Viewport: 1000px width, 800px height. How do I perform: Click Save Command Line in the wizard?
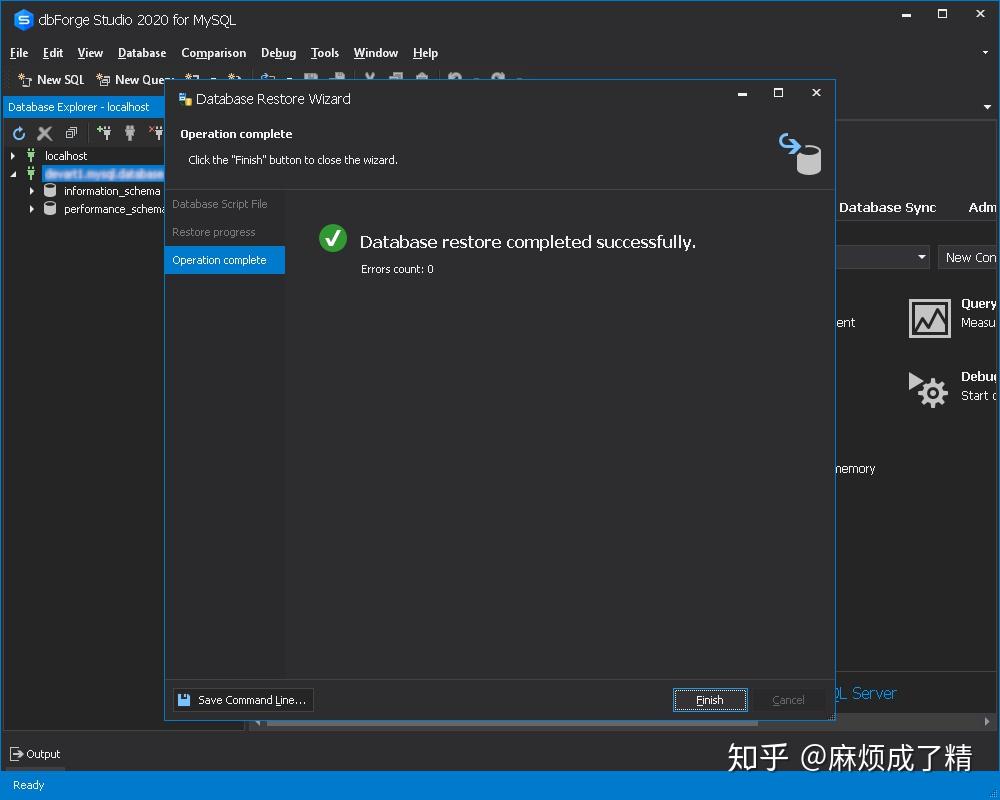[242, 700]
